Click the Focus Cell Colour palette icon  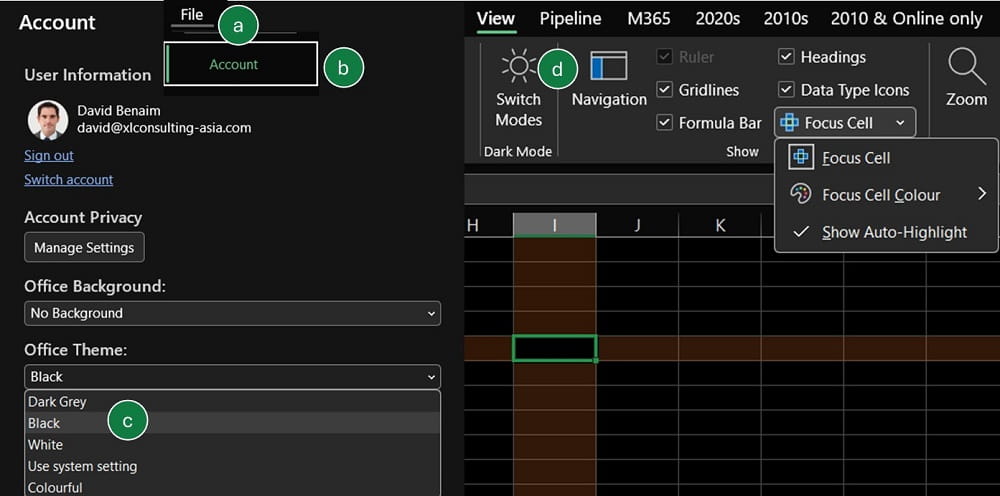coord(800,194)
